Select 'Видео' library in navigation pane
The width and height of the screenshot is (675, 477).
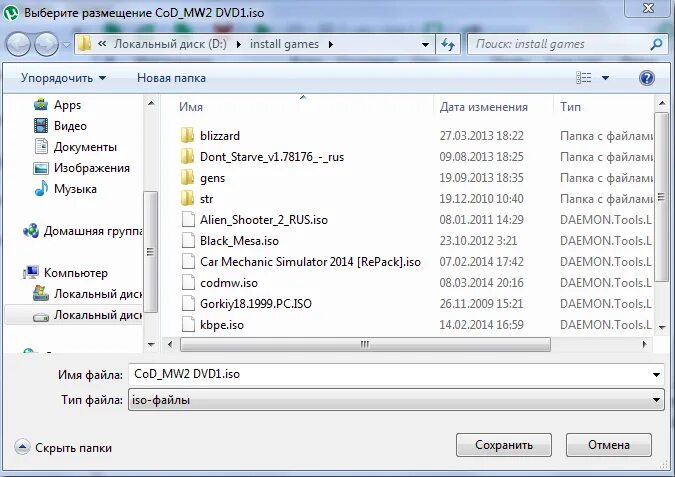tap(70, 126)
